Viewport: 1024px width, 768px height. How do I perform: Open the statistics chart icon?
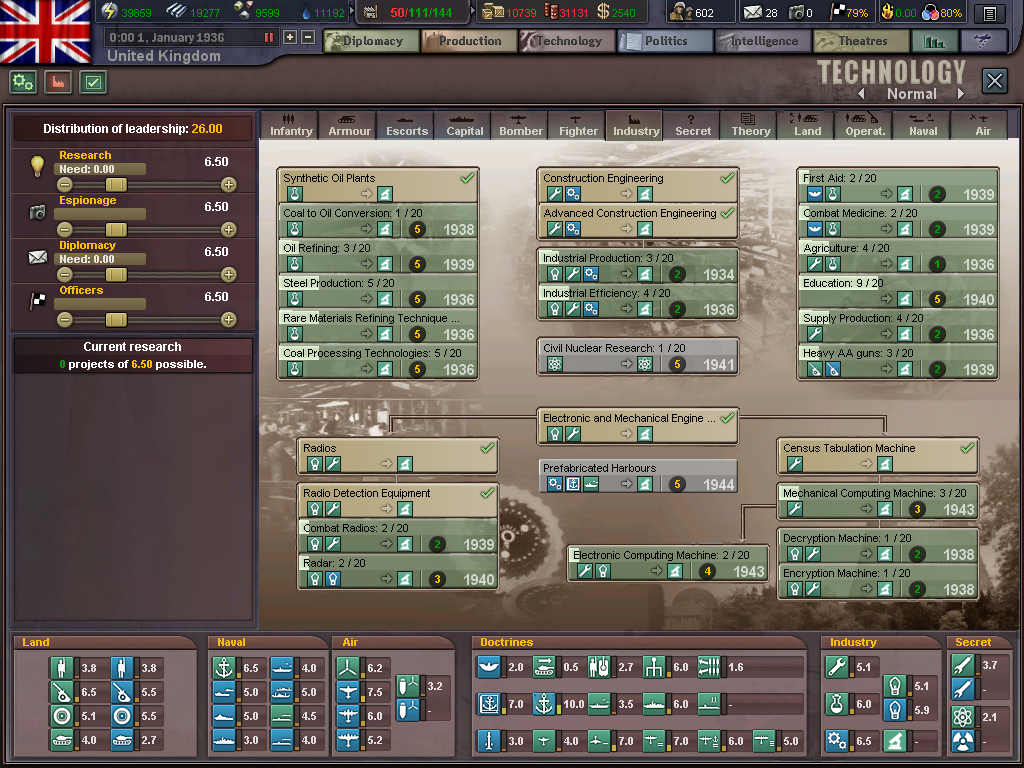935,41
